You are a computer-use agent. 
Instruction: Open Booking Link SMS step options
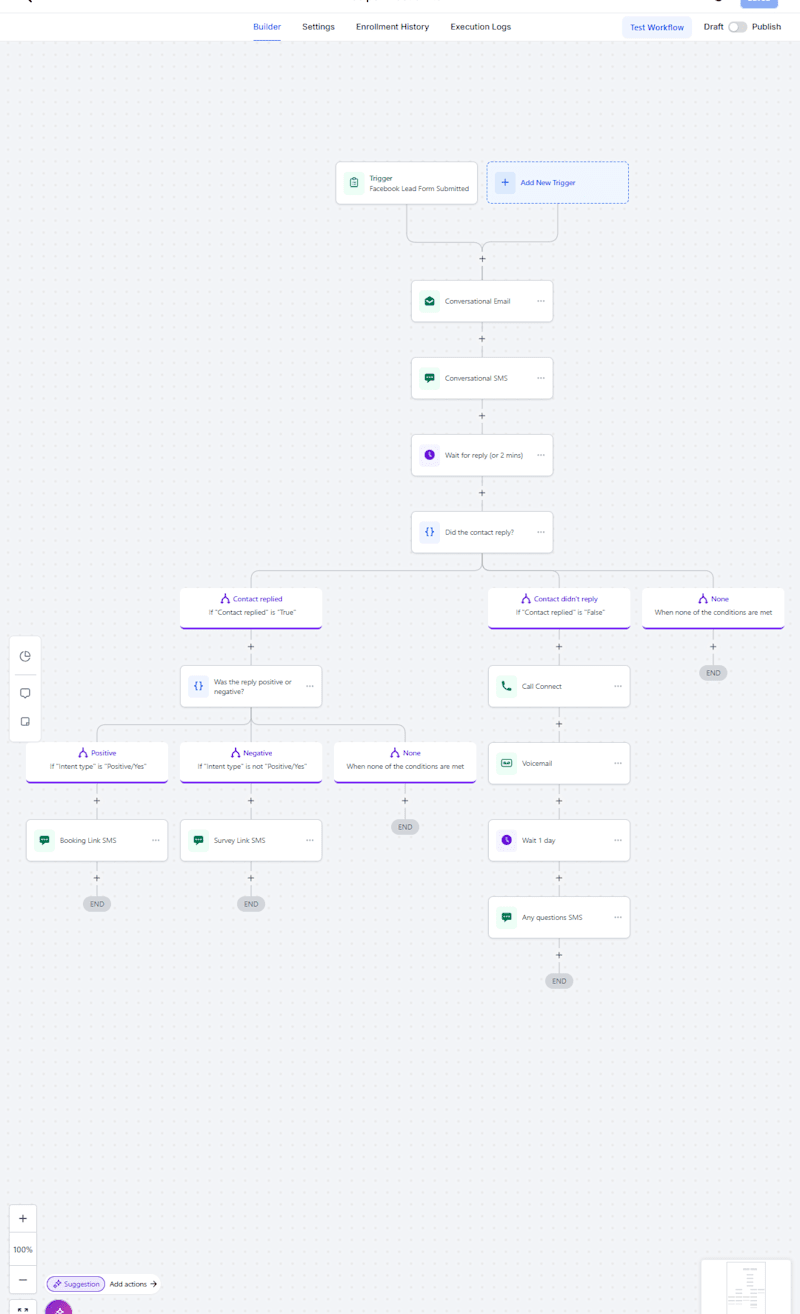click(156, 840)
